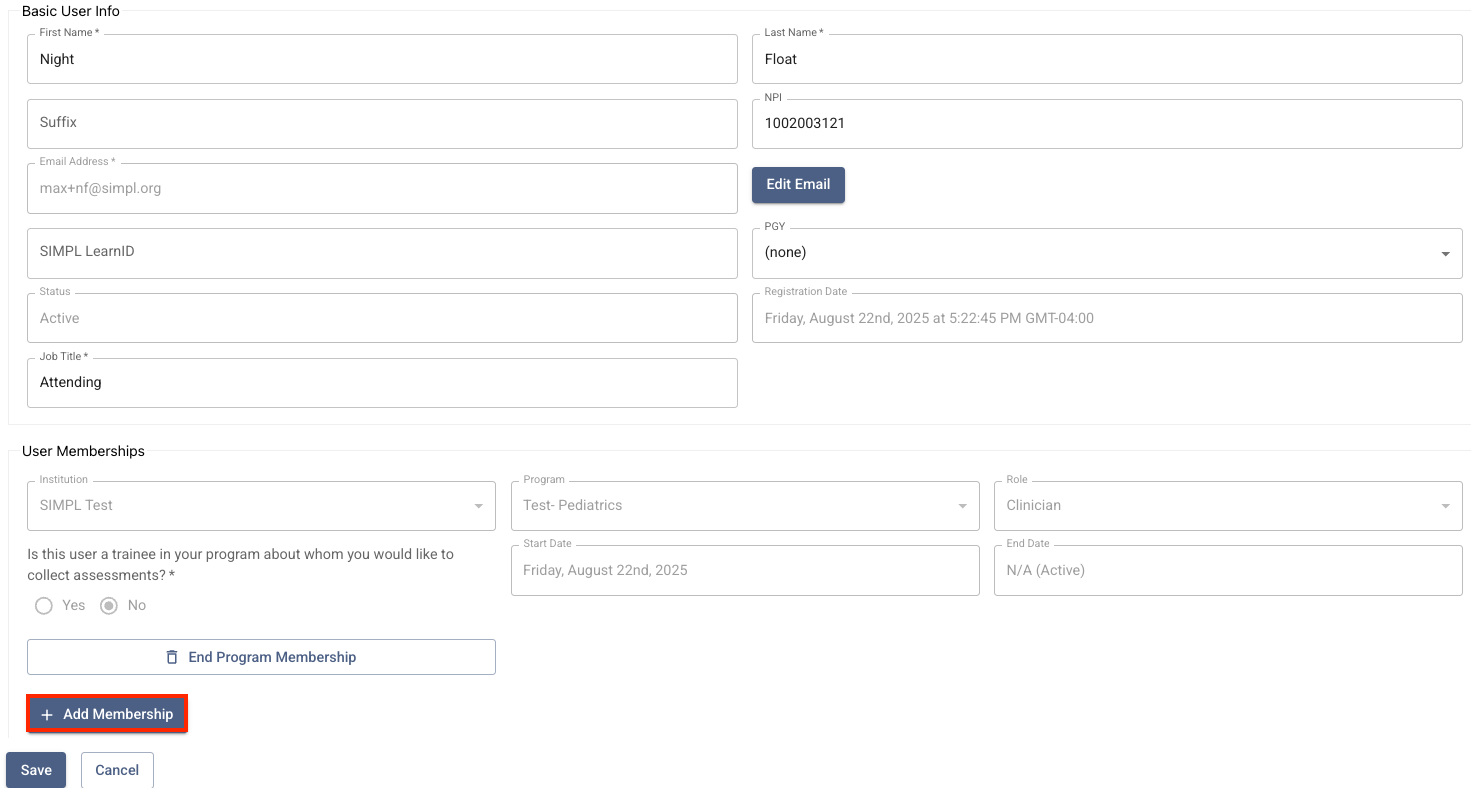Image resolution: width=1471 pixels, height=788 pixels.
Task: Click the End Date field showing N/A (Active)
Action: click(1228, 570)
